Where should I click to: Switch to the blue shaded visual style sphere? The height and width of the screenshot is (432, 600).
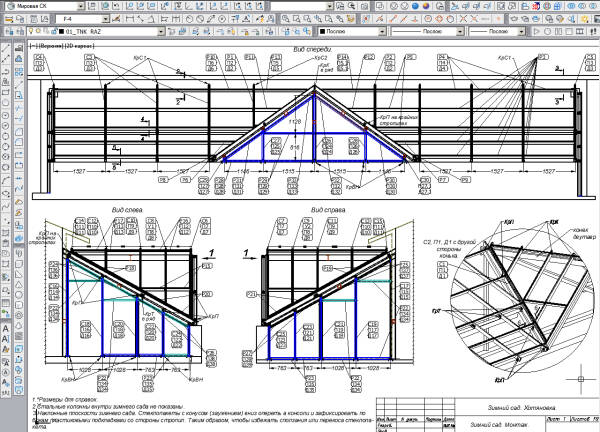pyautogui.click(x=416, y=6)
